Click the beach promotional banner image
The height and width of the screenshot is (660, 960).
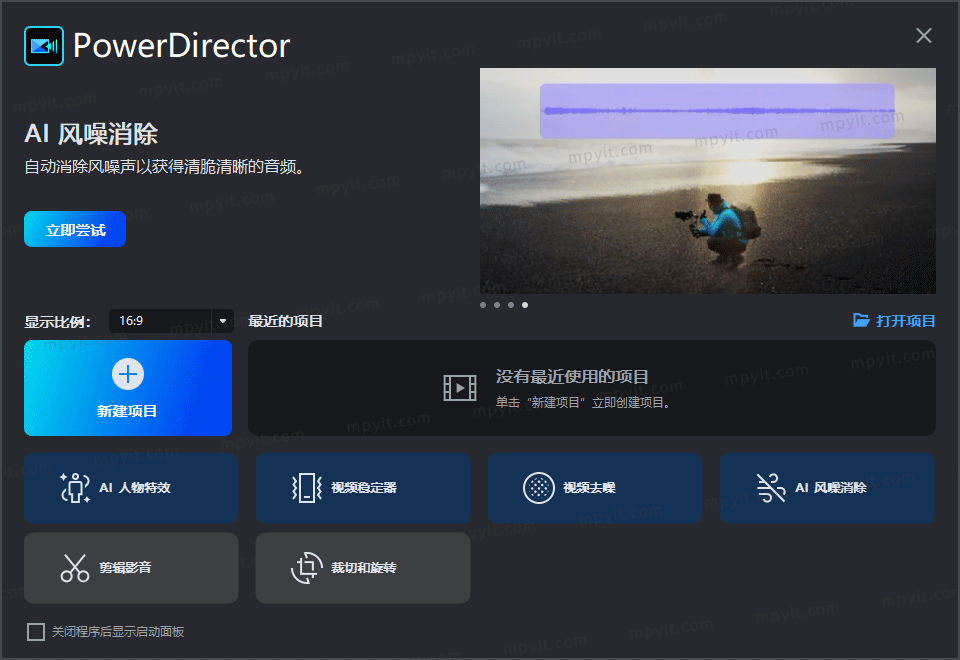pos(708,181)
